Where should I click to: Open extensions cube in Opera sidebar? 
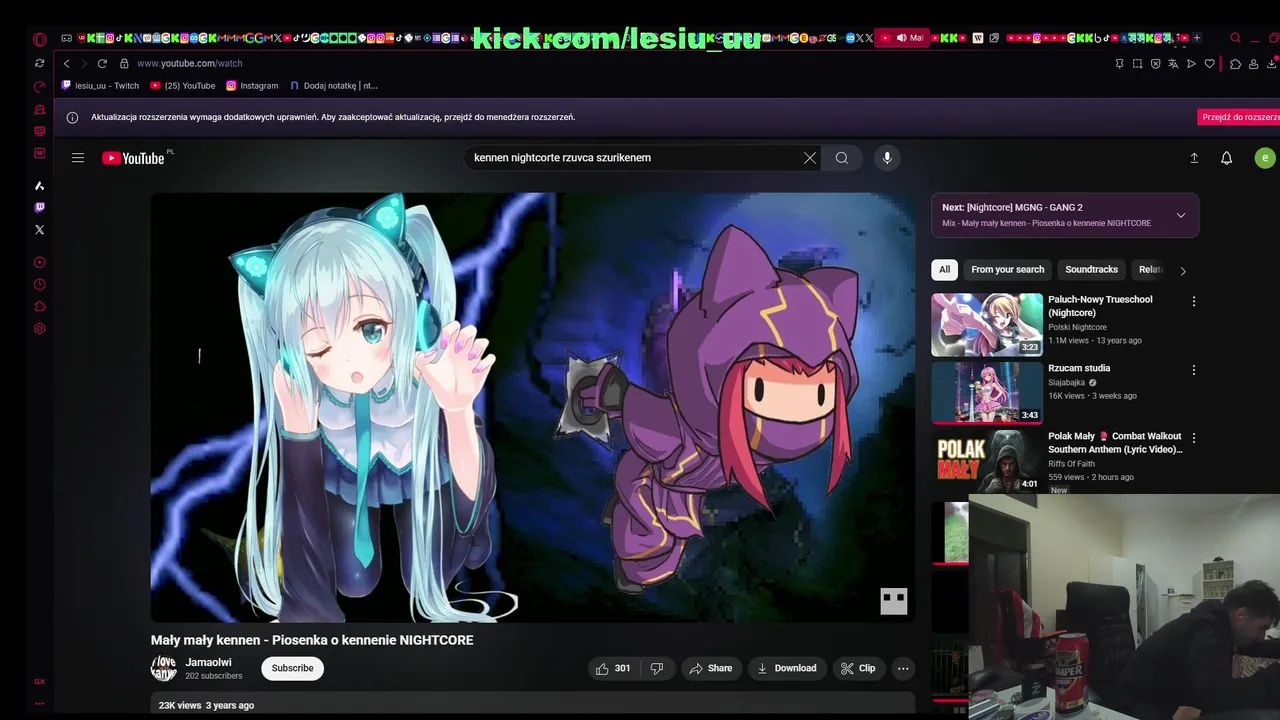(x=40, y=307)
